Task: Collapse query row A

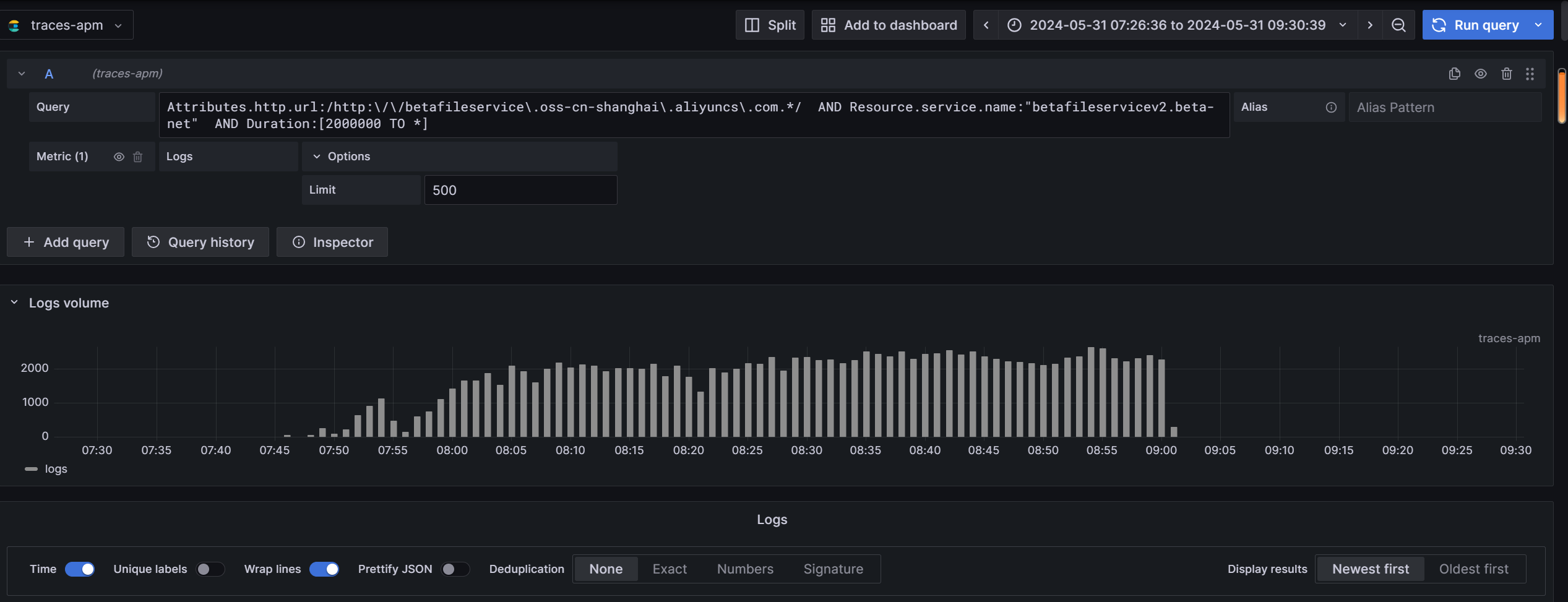Action: coord(22,74)
